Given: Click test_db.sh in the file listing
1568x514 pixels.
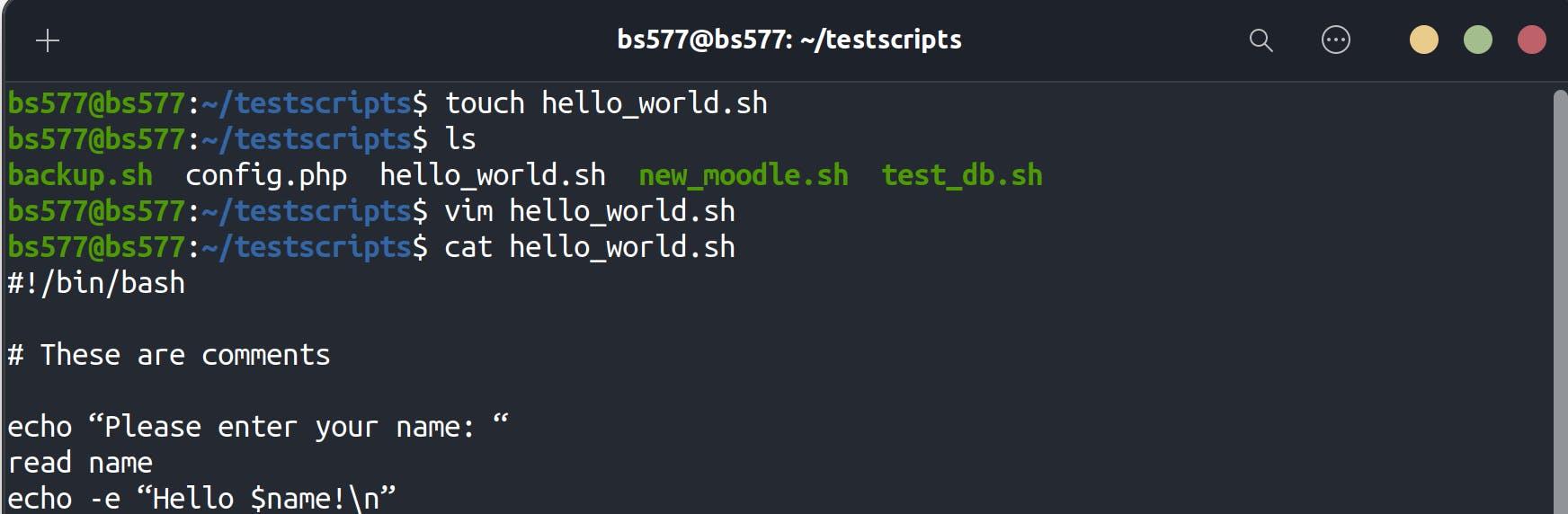Looking at the screenshot, I should [962, 175].
